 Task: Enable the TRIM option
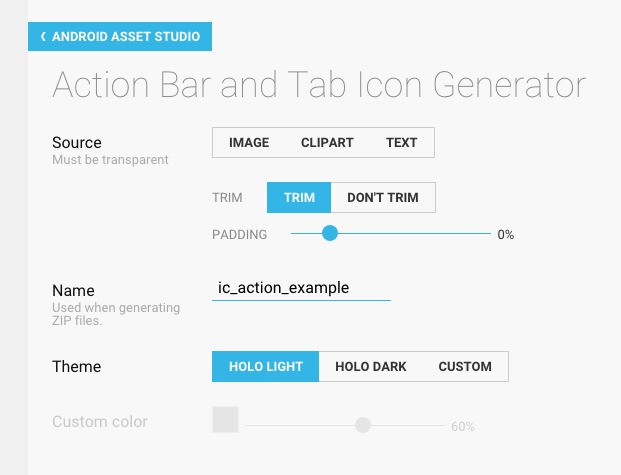(299, 198)
